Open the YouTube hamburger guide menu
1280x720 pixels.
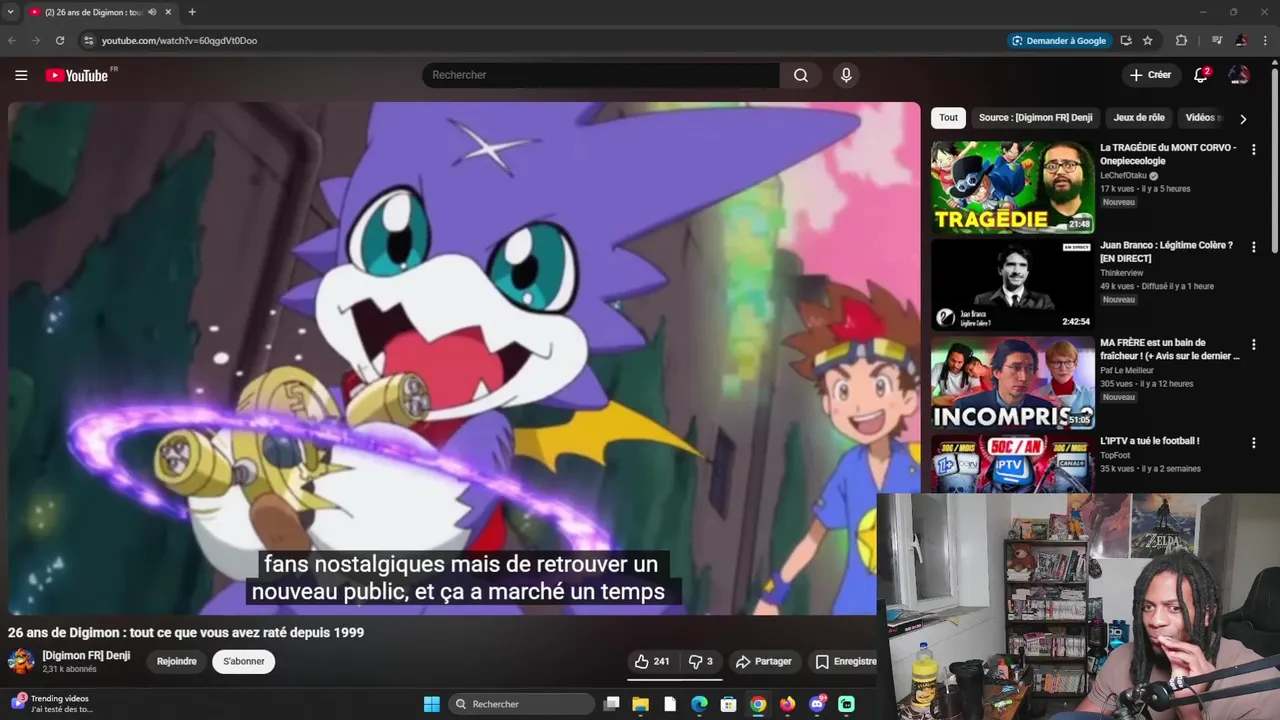(x=21, y=75)
